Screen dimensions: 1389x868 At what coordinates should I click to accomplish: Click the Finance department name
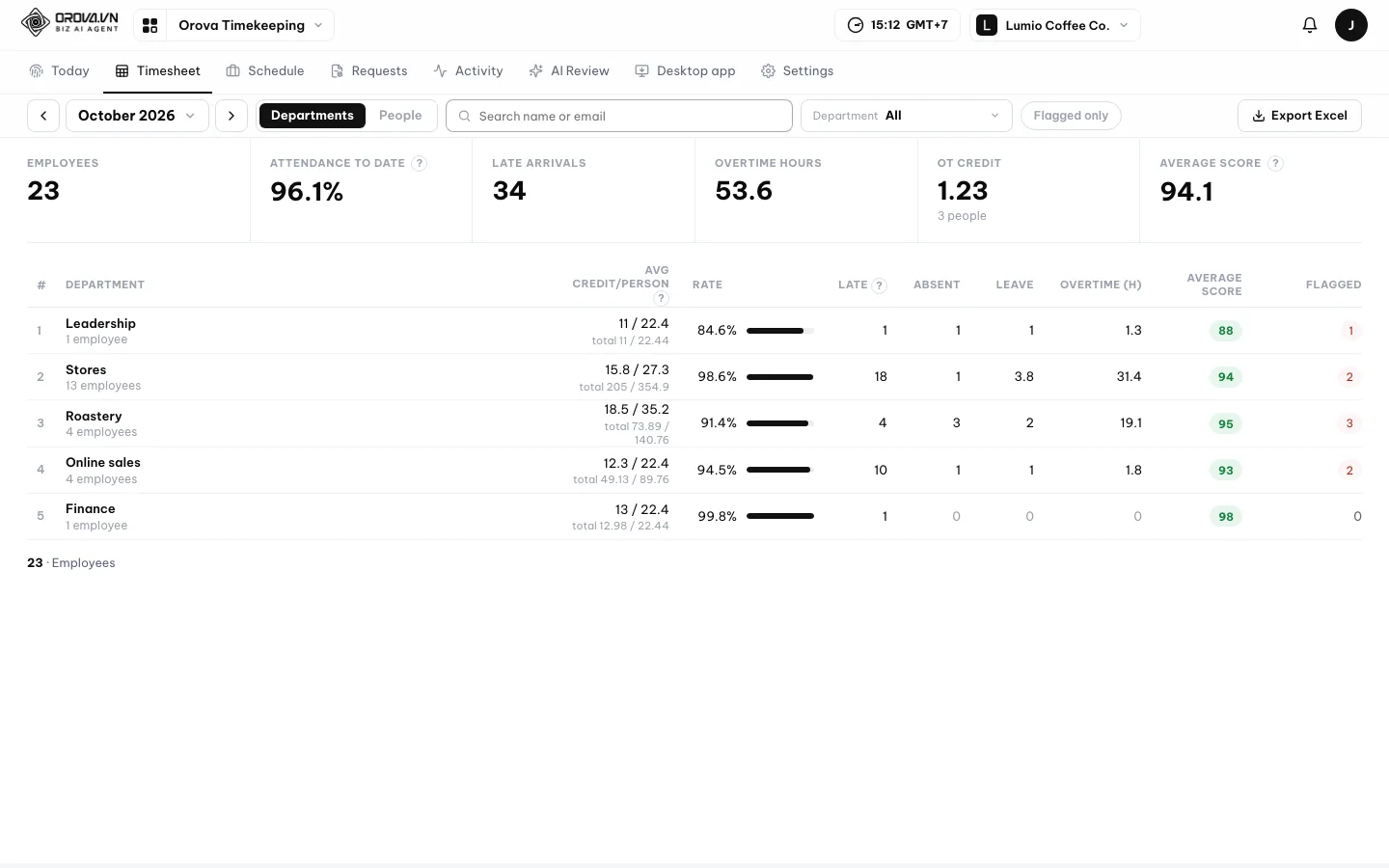tap(91, 509)
